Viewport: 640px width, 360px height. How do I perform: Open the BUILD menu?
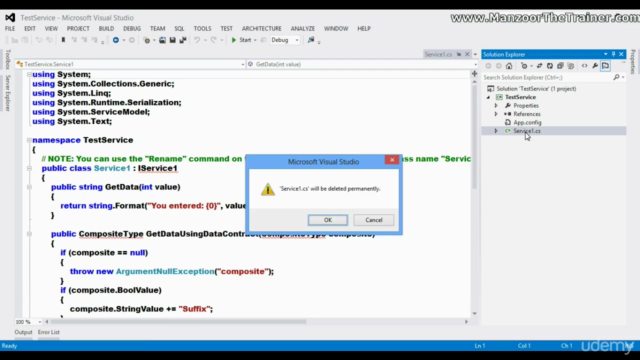(x=106, y=29)
